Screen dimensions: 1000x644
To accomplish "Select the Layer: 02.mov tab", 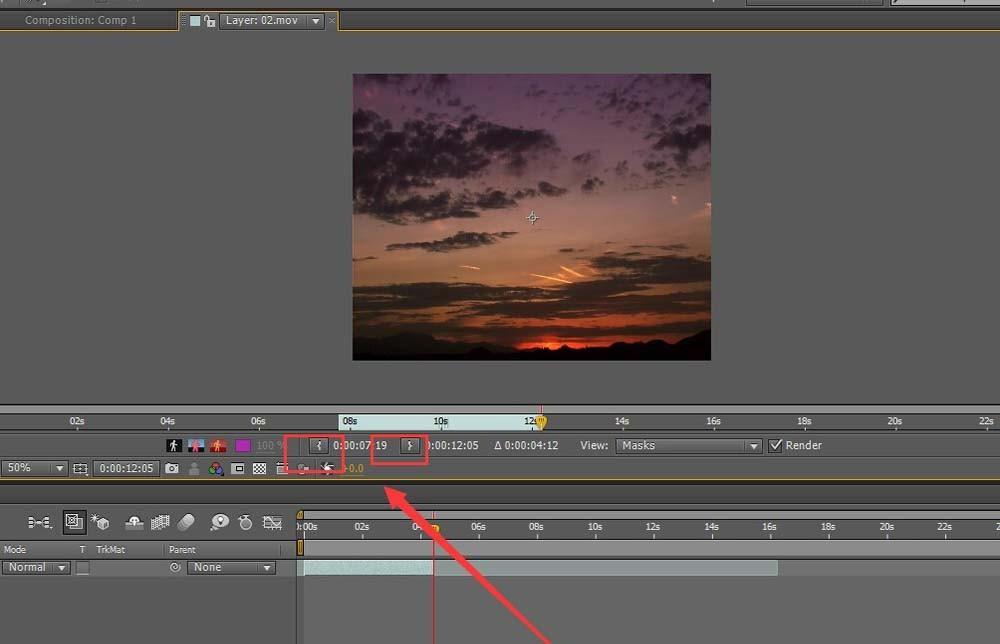I will [260, 20].
